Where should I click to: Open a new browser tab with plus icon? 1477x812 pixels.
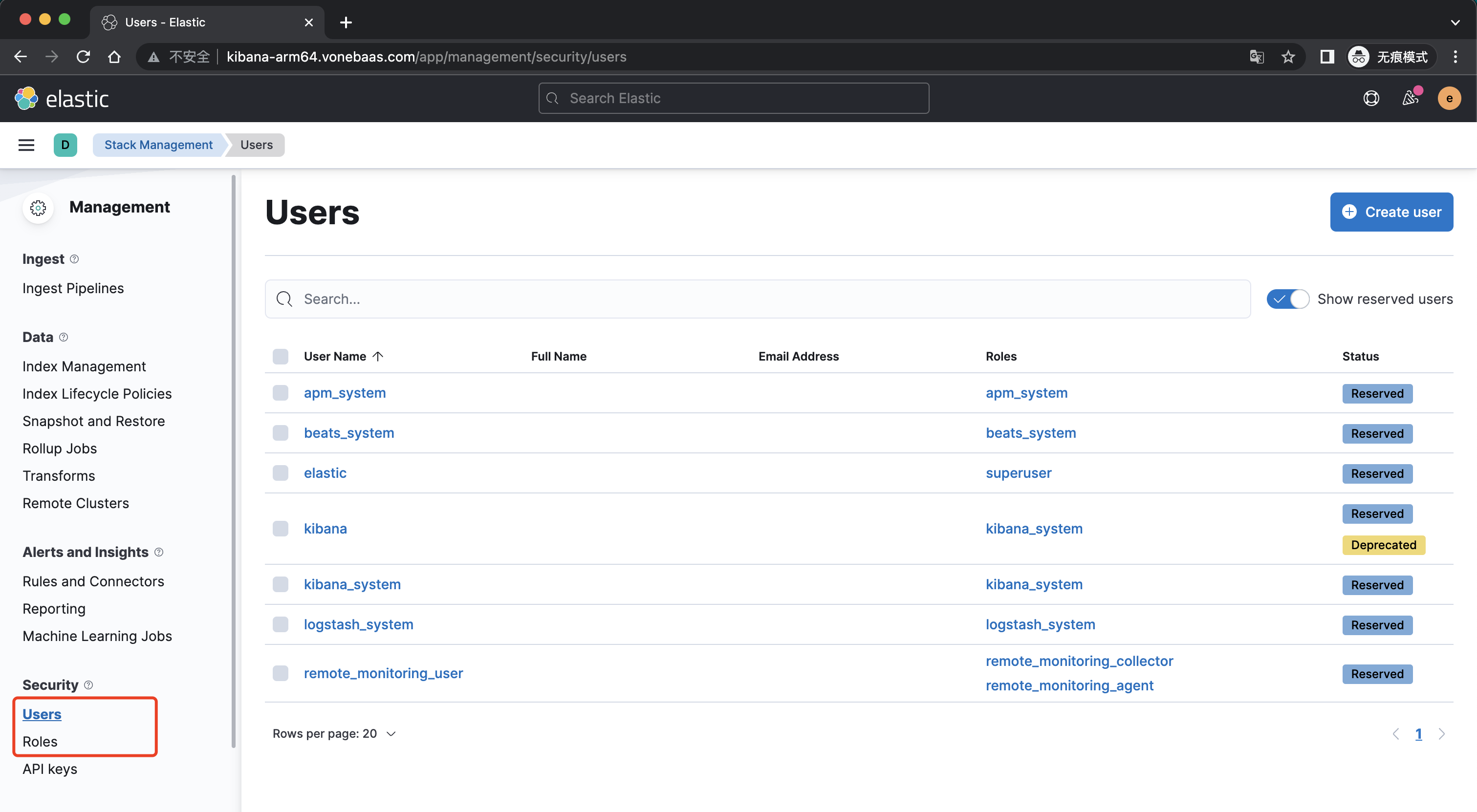346,22
